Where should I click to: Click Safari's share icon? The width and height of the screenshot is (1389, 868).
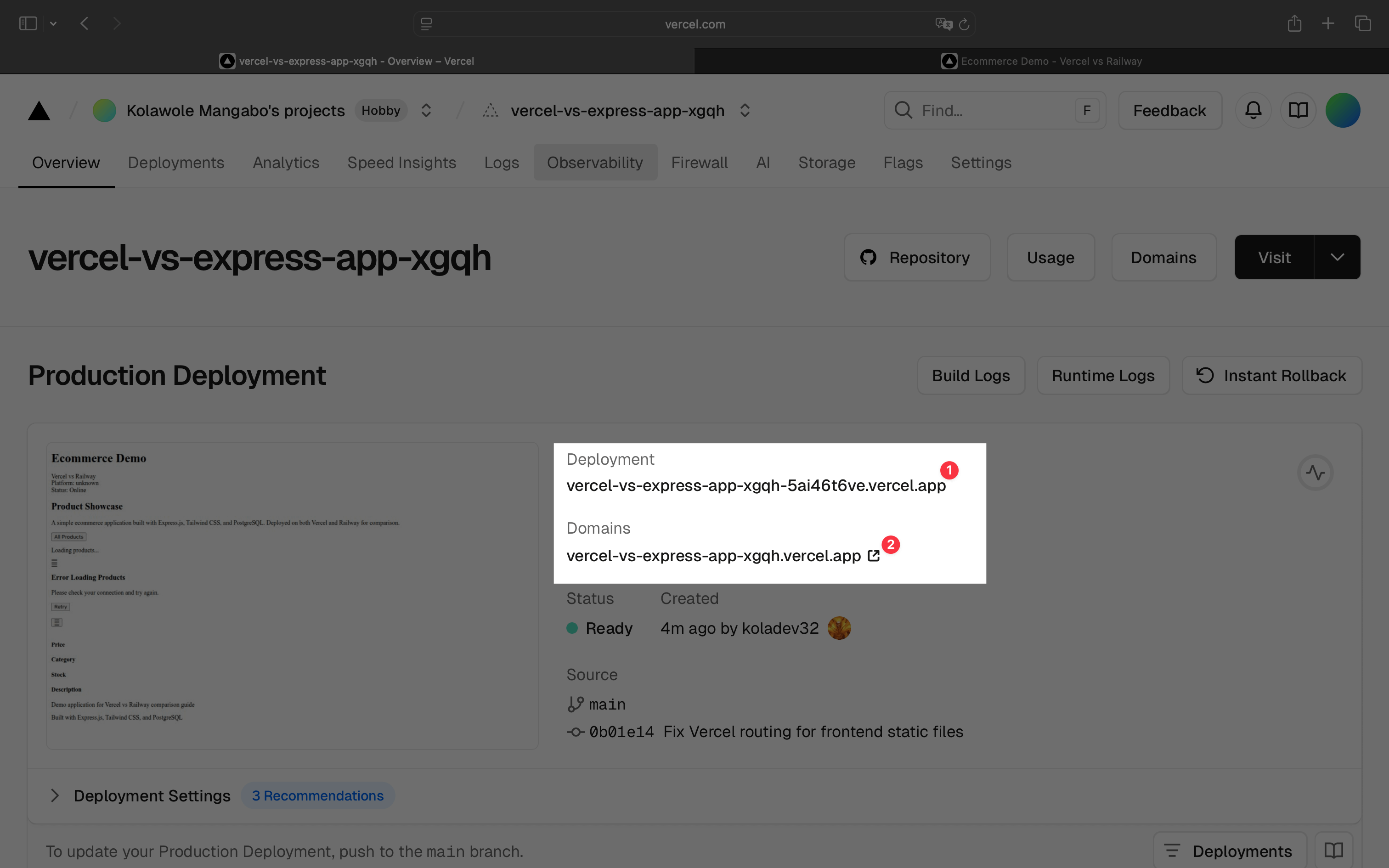pyautogui.click(x=1294, y=23)
